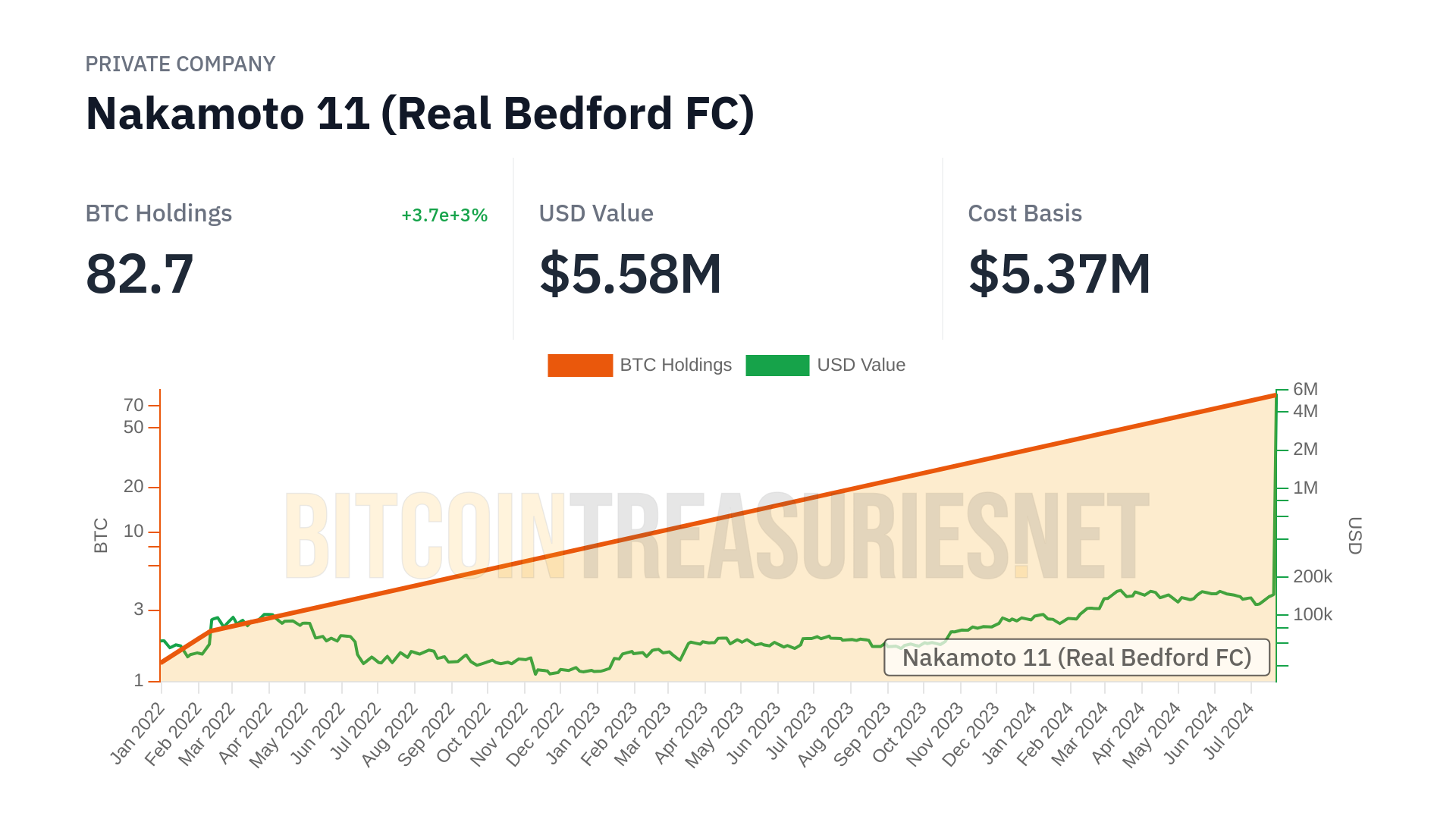
Task: Click the Cost Basis card heading
Action: [1025, 214]
